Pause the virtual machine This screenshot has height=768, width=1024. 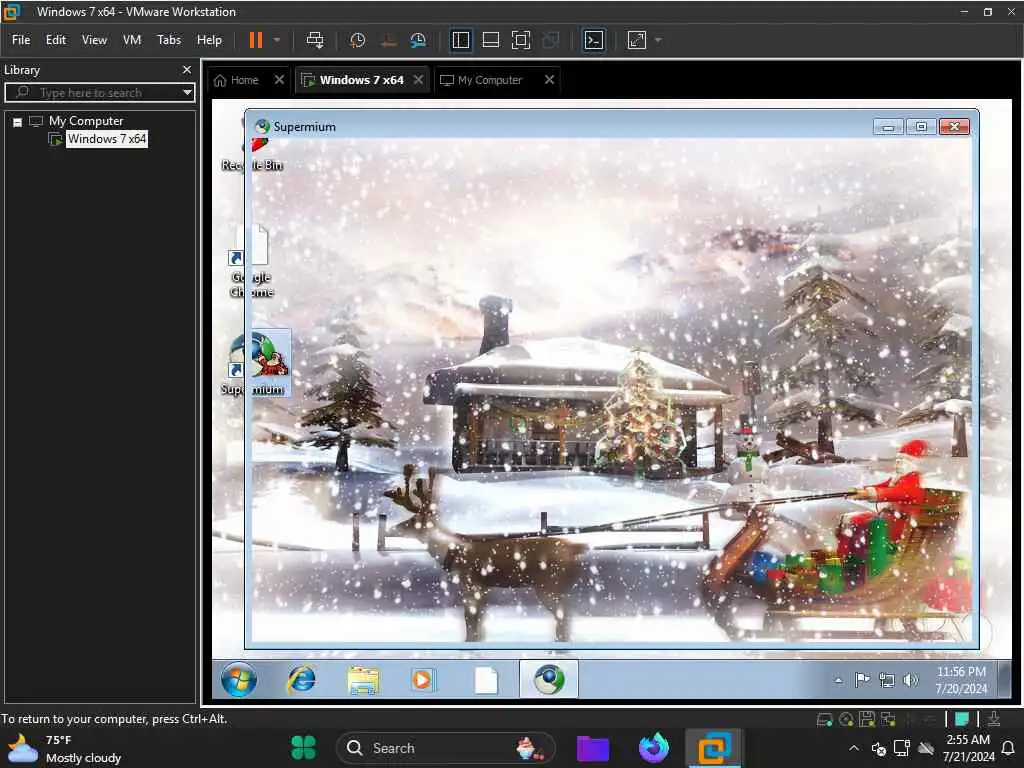[255, 40]
